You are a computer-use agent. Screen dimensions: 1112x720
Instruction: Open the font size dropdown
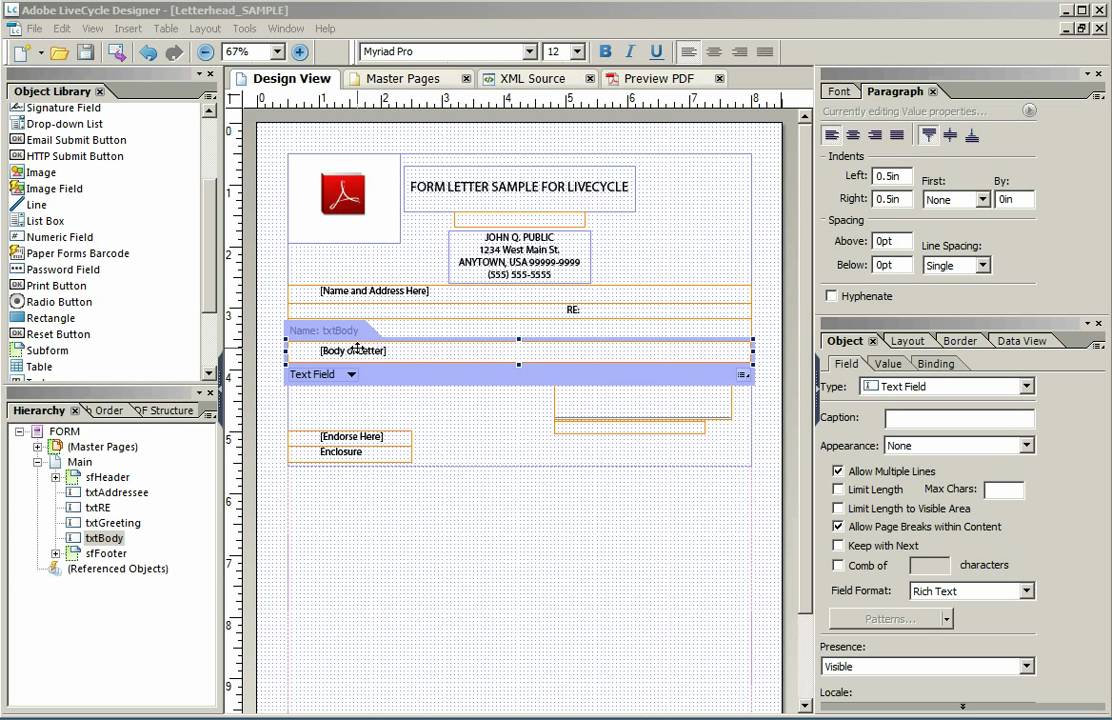click(x=577, y=52)
